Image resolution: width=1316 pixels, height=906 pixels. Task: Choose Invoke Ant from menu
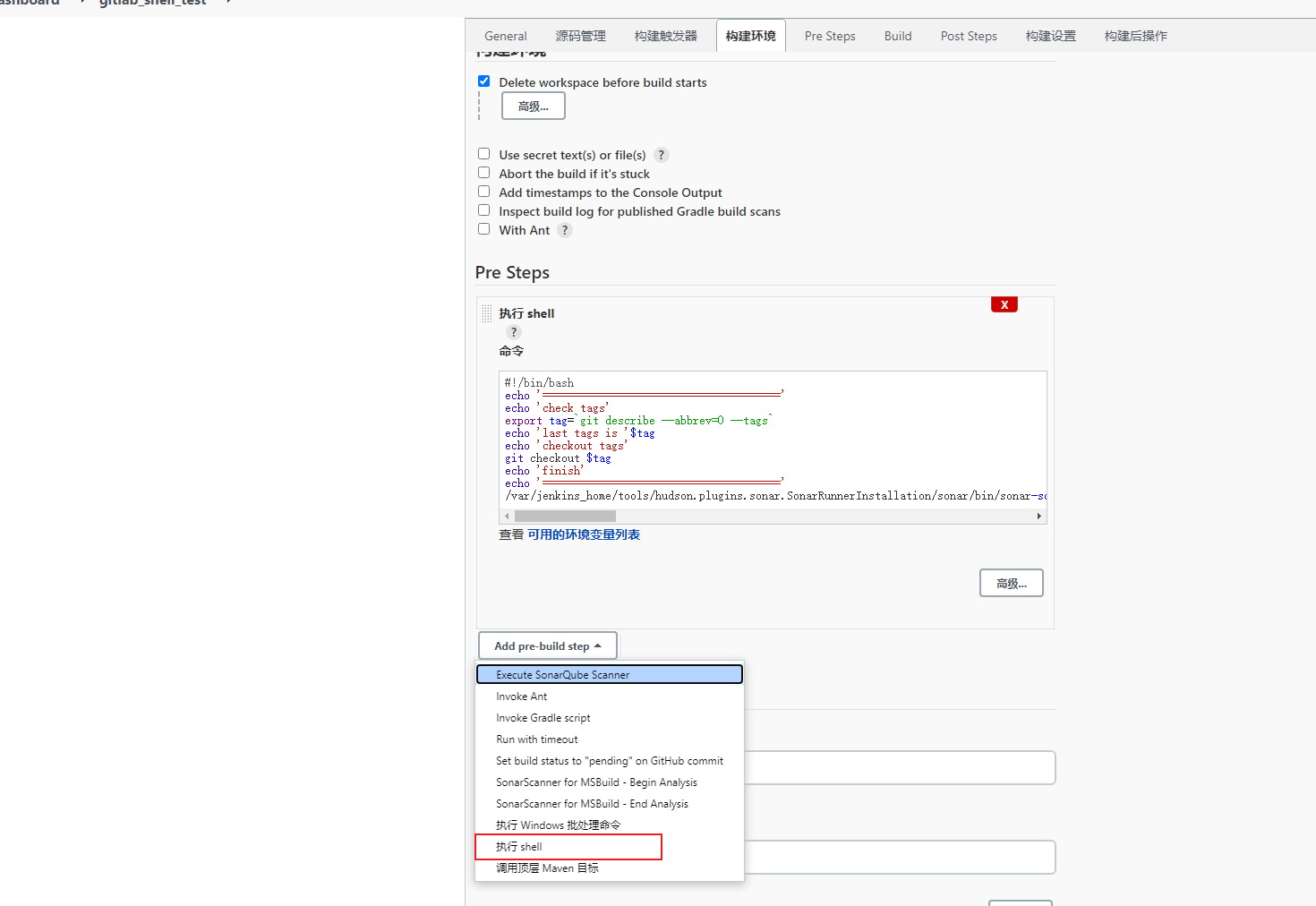[610, 697]
